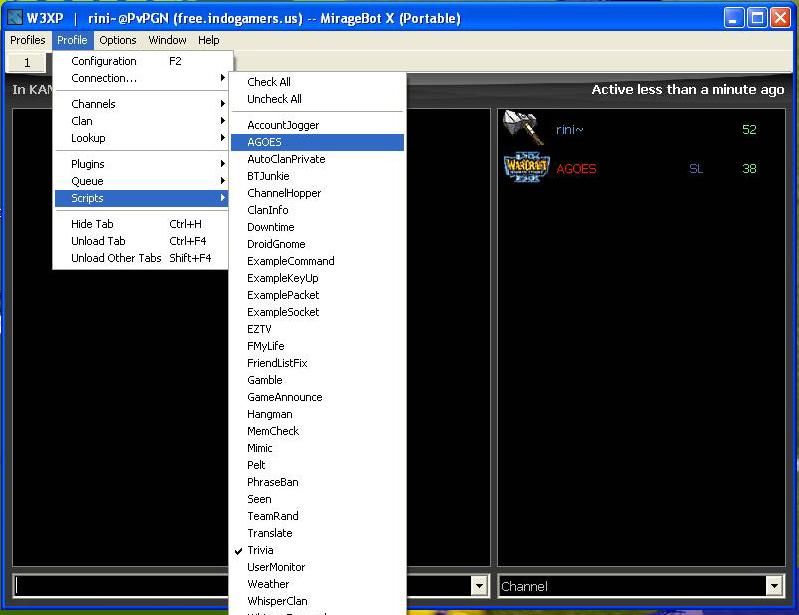The width and height of the screenshot is (799, 615).
Task: Enable the TeamRand script
Action: 317,516
